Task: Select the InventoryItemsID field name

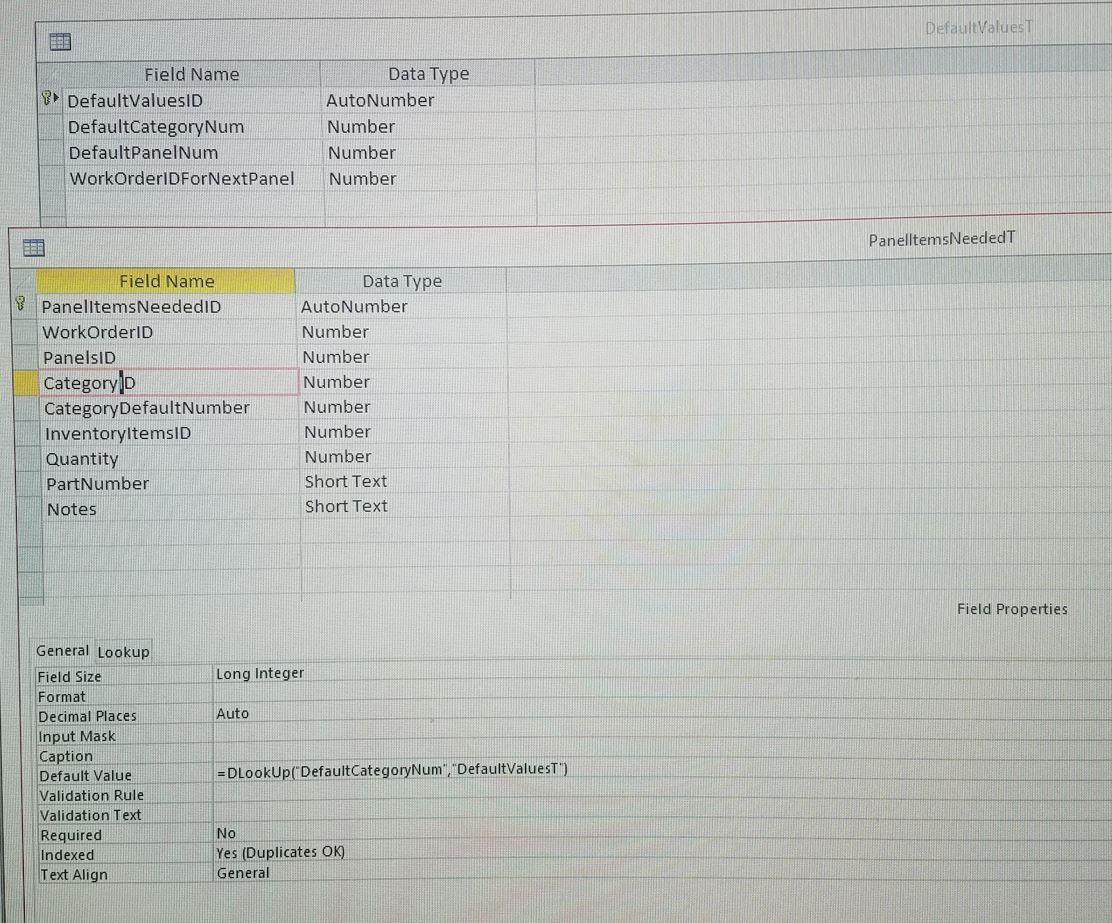Action: pyautogui.click(x=118, y=433)
